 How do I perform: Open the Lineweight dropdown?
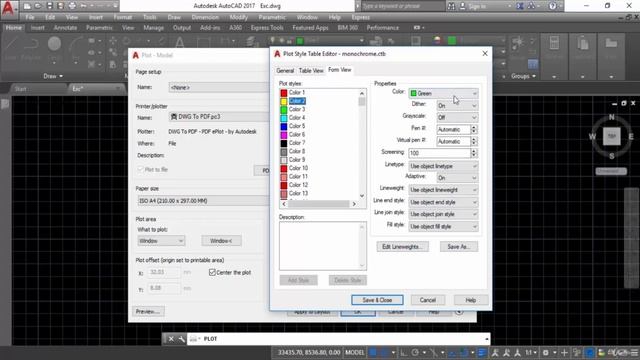[443, 190]
